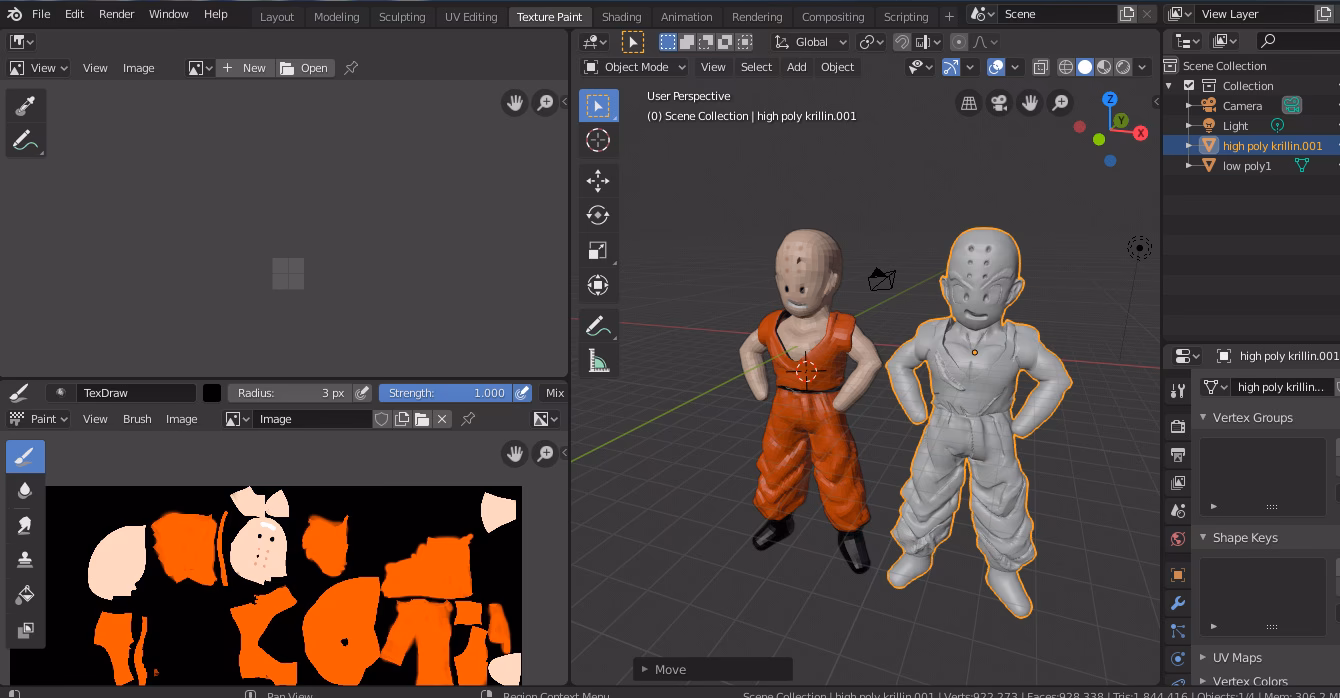The height and width of the screenshot is (698, 1340).
Task: Expand low poly1 item in outliner
Action: 1189,166
